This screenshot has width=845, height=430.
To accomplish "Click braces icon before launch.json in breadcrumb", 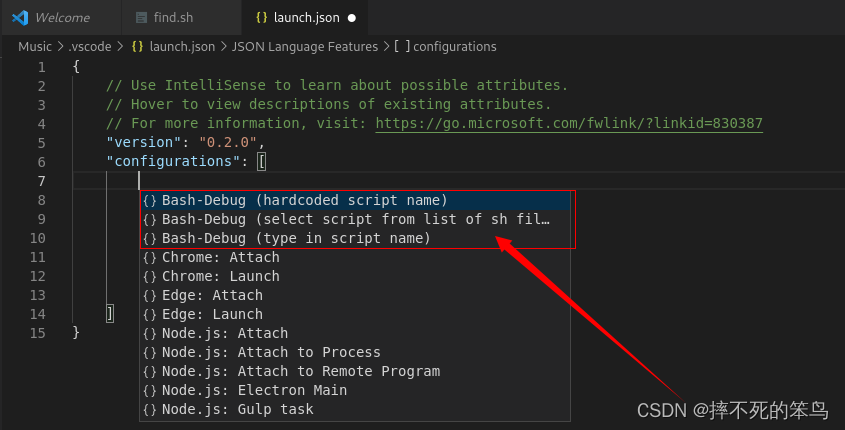I will pyautogui.click(x=137, y=47).
